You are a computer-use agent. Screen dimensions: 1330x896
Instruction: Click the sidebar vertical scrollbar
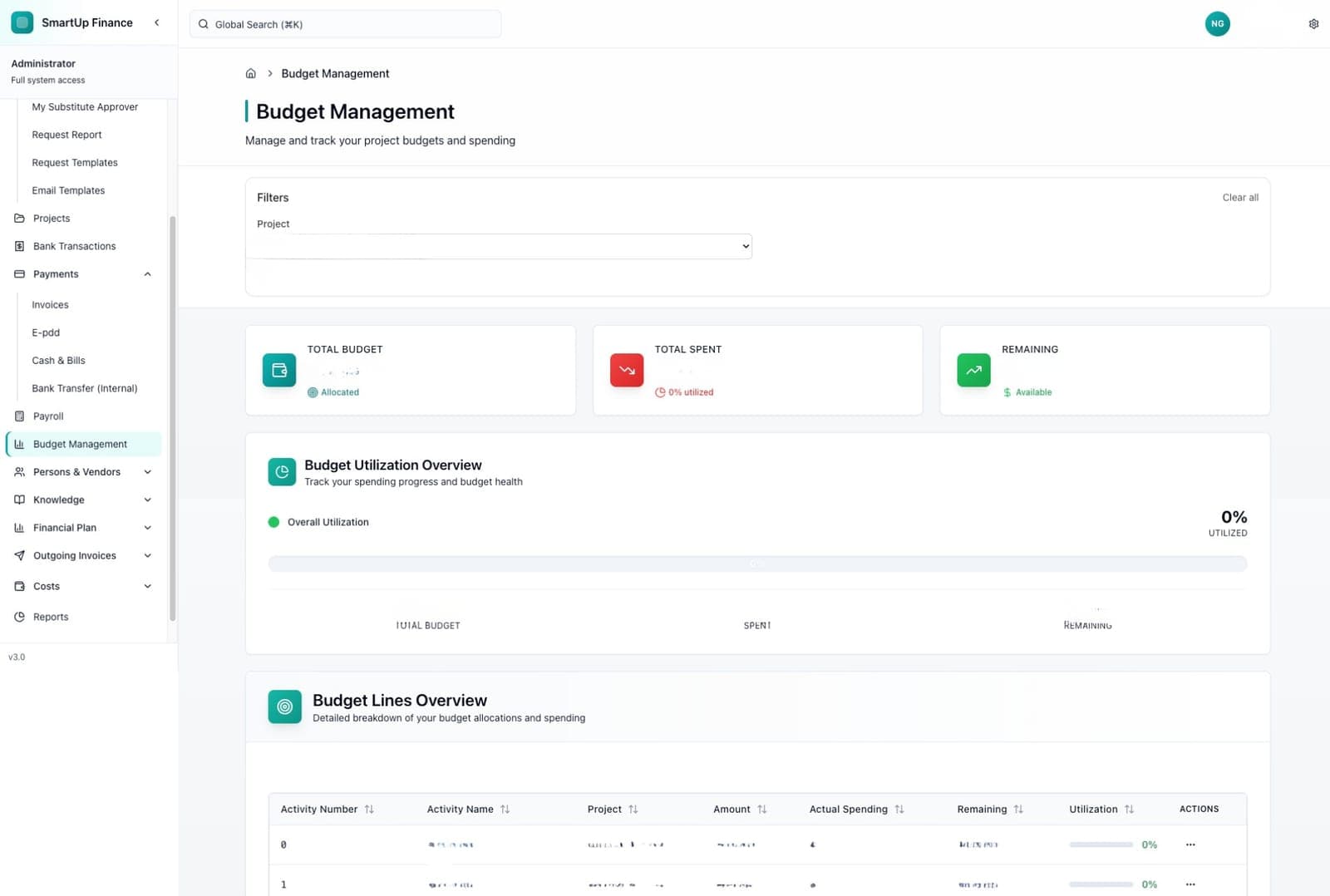point(173,419)
